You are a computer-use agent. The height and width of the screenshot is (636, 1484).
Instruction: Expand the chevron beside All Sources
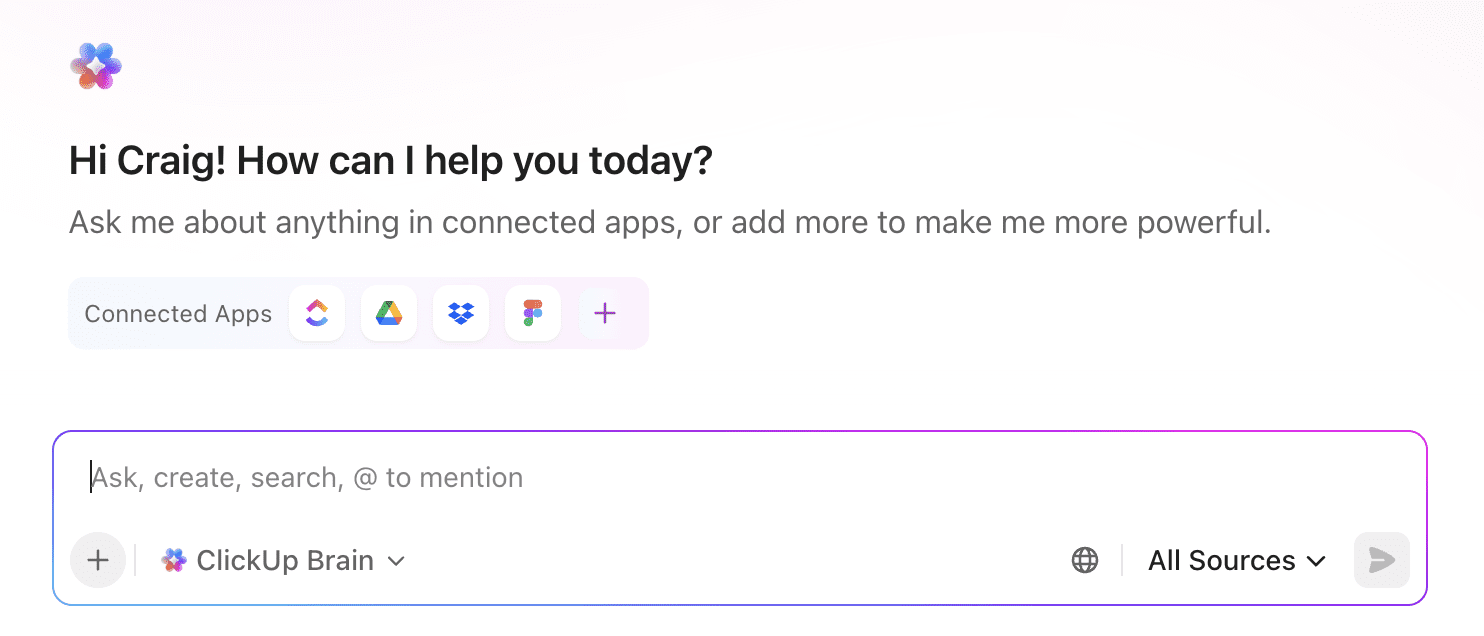(x=1317, y=561)
